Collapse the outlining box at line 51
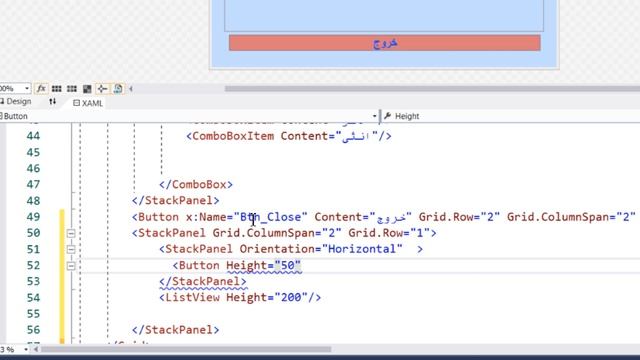Viewport: 640px width, 360px height. click(71, 249)
